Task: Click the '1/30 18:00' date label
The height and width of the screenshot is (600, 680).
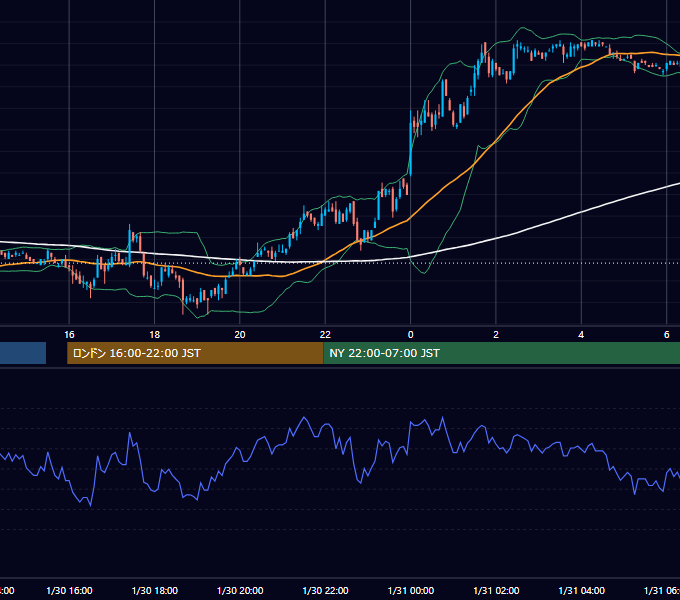Action: [155, 591]
